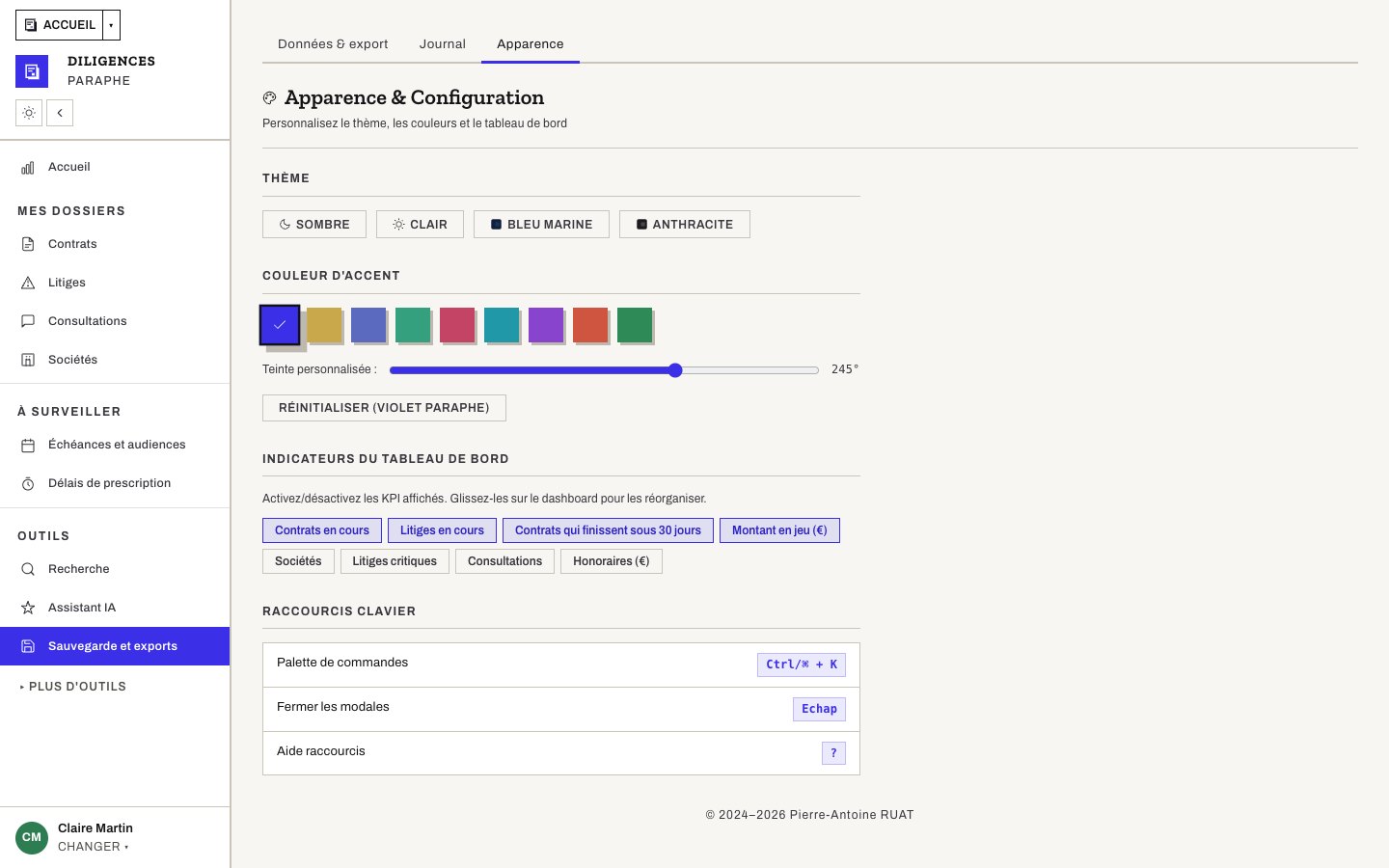Image resolution: width=1389 pixels, height=868 pixels.
Task: Click the ACCUEIL button
Action: 59,25
